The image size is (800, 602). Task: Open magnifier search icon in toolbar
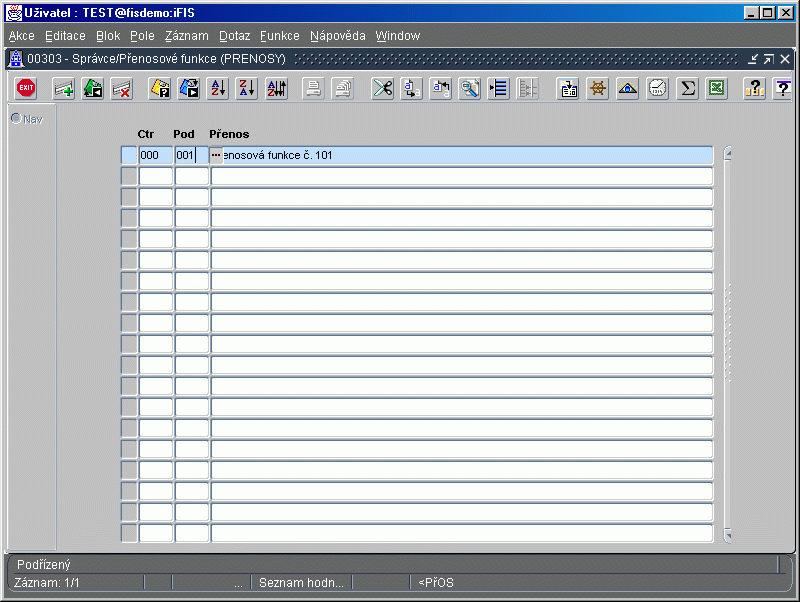469,89
